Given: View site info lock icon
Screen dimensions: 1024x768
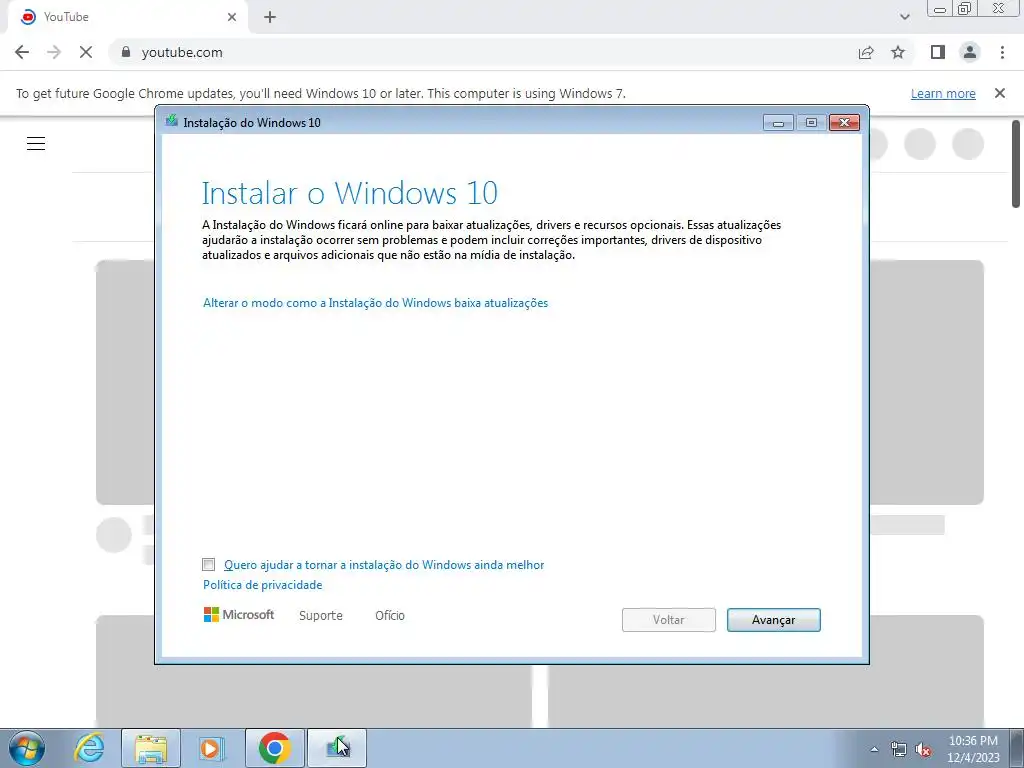Looking at the screenshot, I should [x=126, y=52].
